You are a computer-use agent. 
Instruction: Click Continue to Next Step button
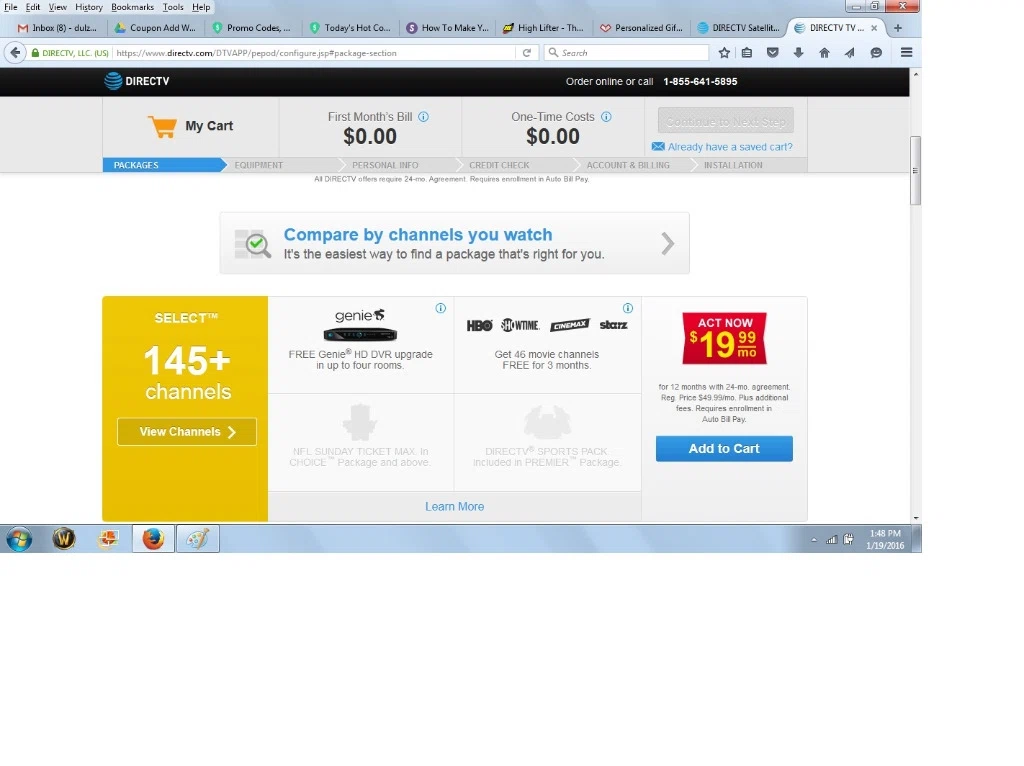pos(726,121)
